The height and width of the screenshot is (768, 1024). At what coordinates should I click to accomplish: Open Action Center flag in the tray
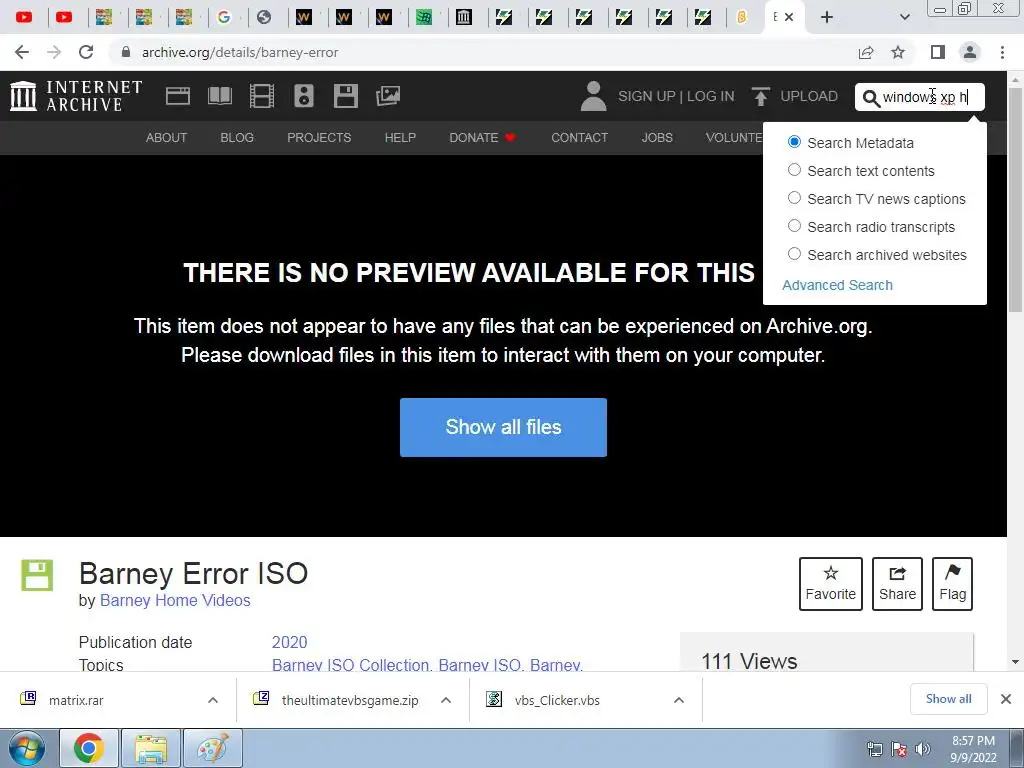click(x=899, y=749)
